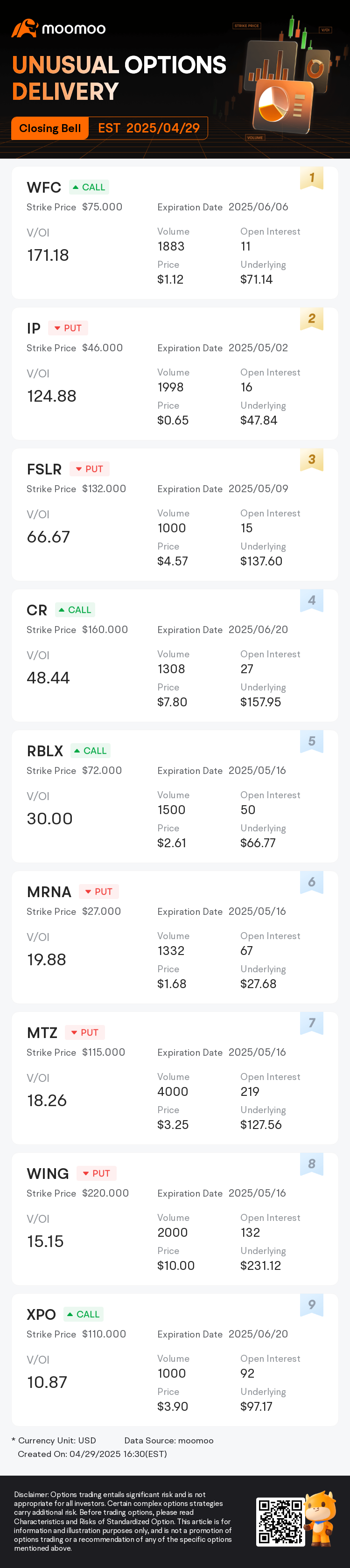Click the rank 9 blue ribbon badge
Image resolution: width=350 pixels, height=1568 pixels.
click(312, 1305)
